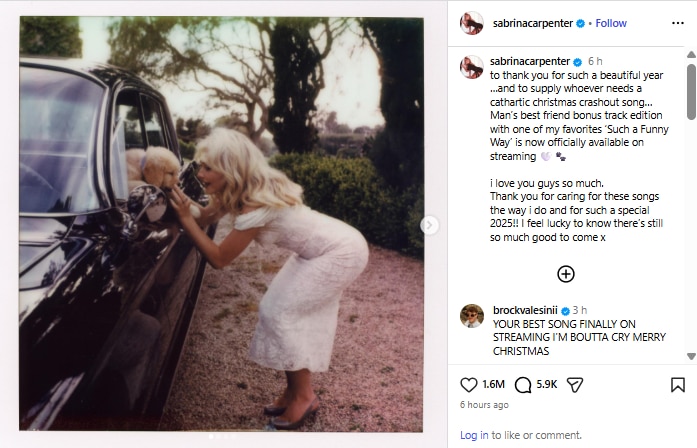Load more comments with the plus icon

click(x=565, y=274)
